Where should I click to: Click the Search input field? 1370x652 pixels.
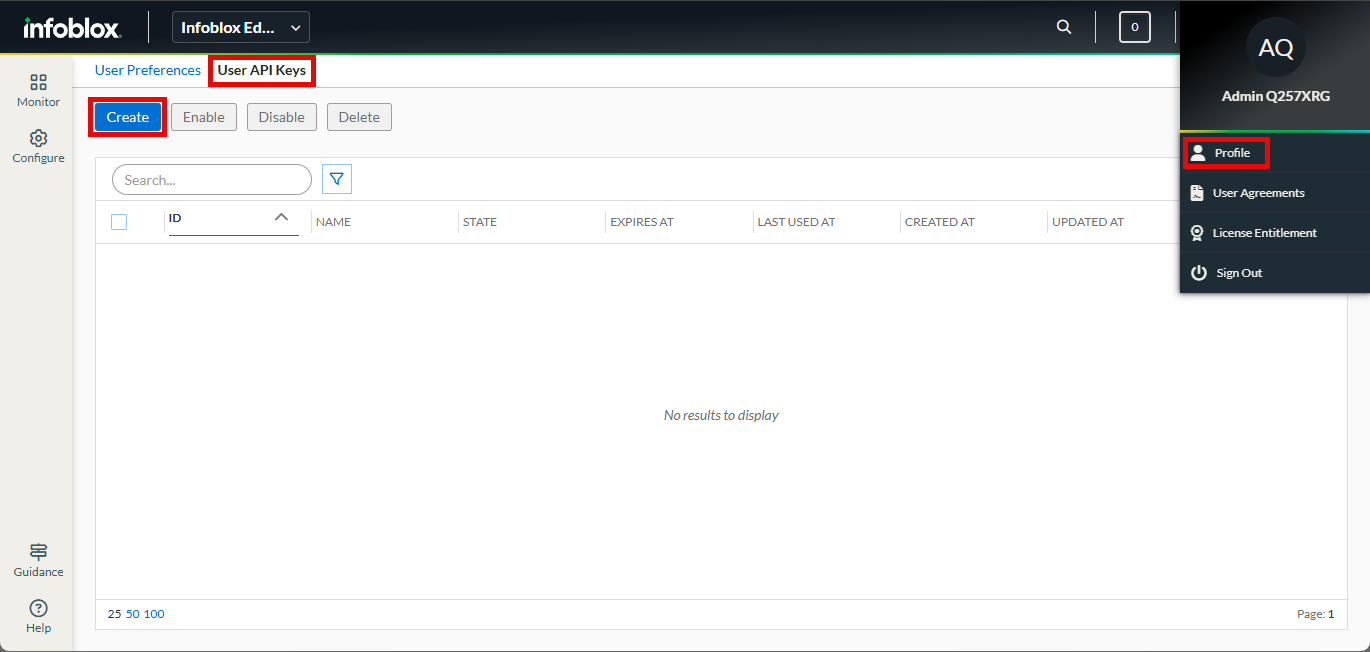click(212, 180)
